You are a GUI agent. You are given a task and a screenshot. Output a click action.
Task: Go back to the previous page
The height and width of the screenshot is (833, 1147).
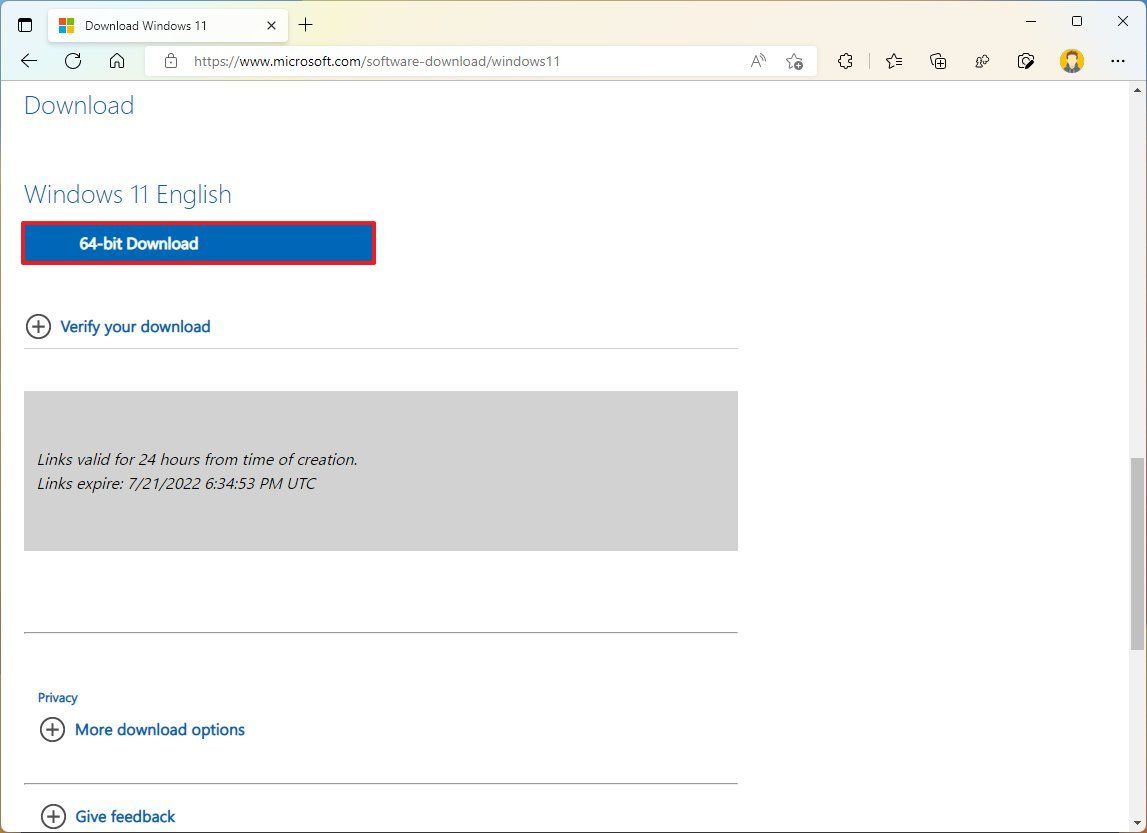(x=29, y=61)
